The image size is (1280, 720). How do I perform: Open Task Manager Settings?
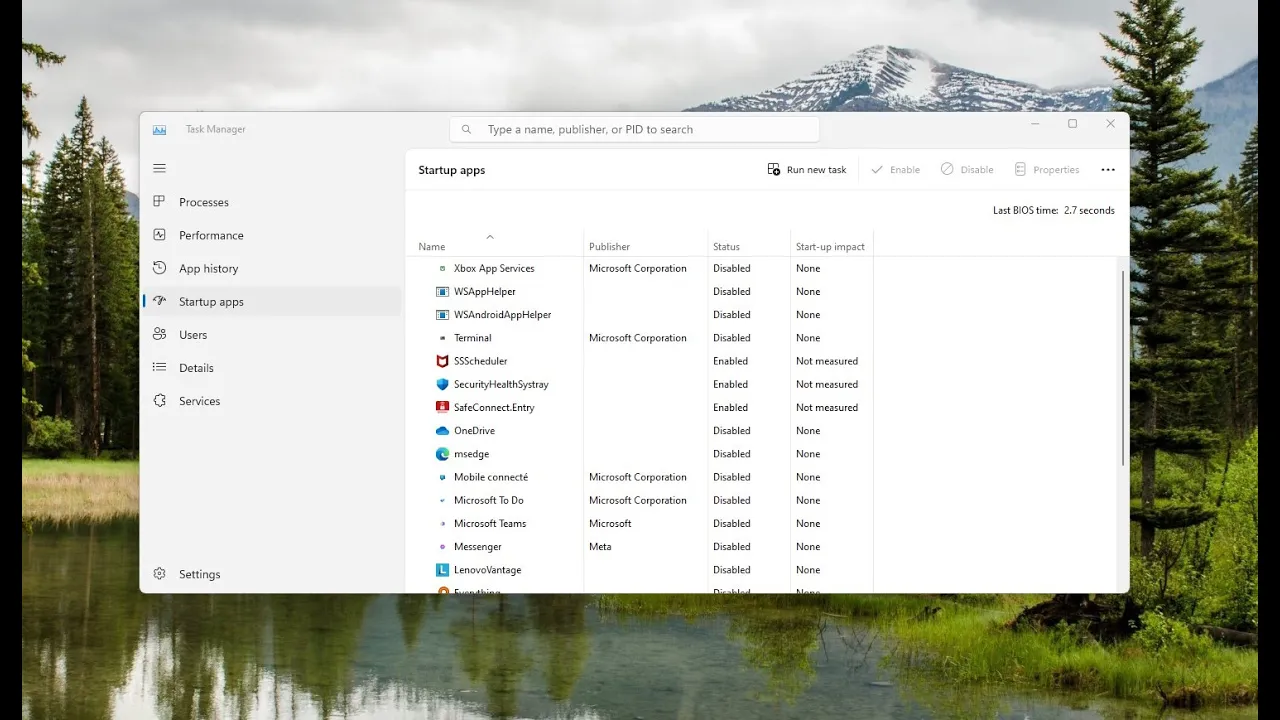(270, 574)
